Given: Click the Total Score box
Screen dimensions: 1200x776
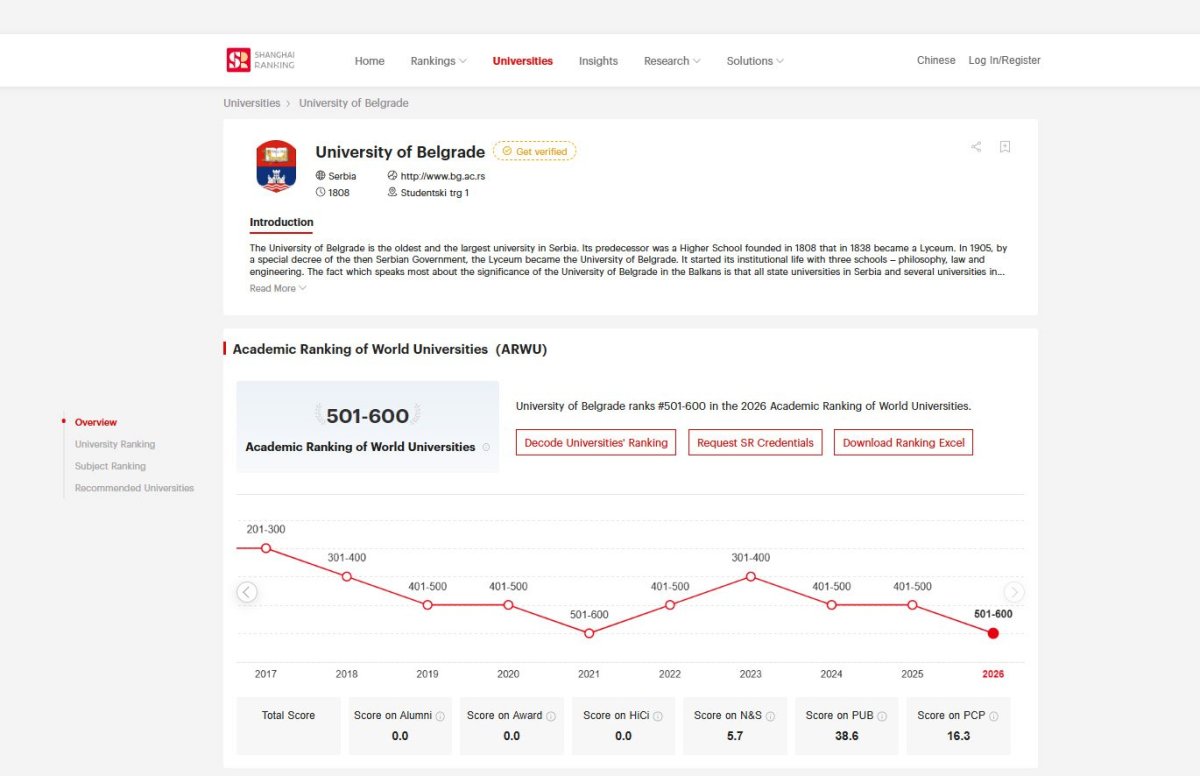Looking at the screenshot, I should click(288, 726).
